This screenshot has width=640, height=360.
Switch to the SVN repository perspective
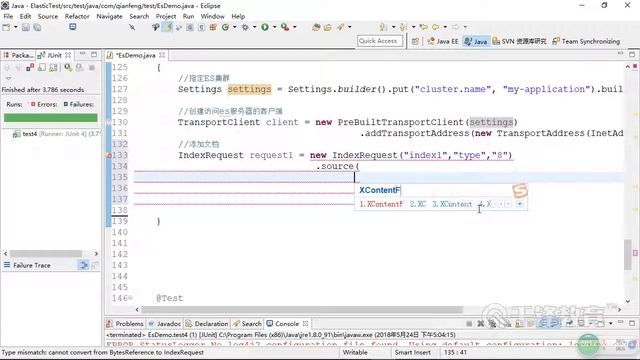point(519,41)
